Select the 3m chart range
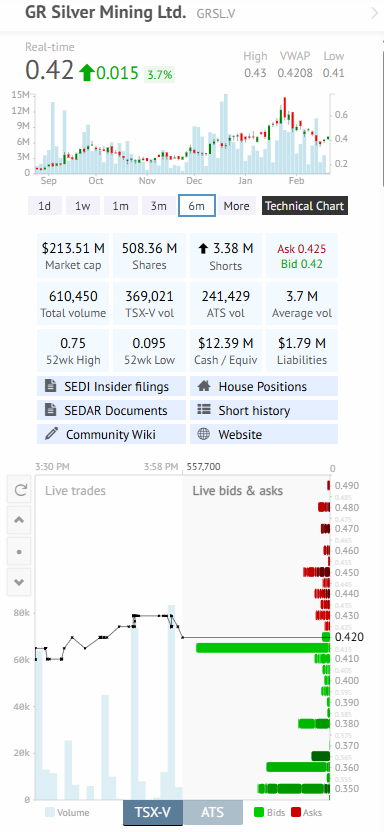 (159, 206)
